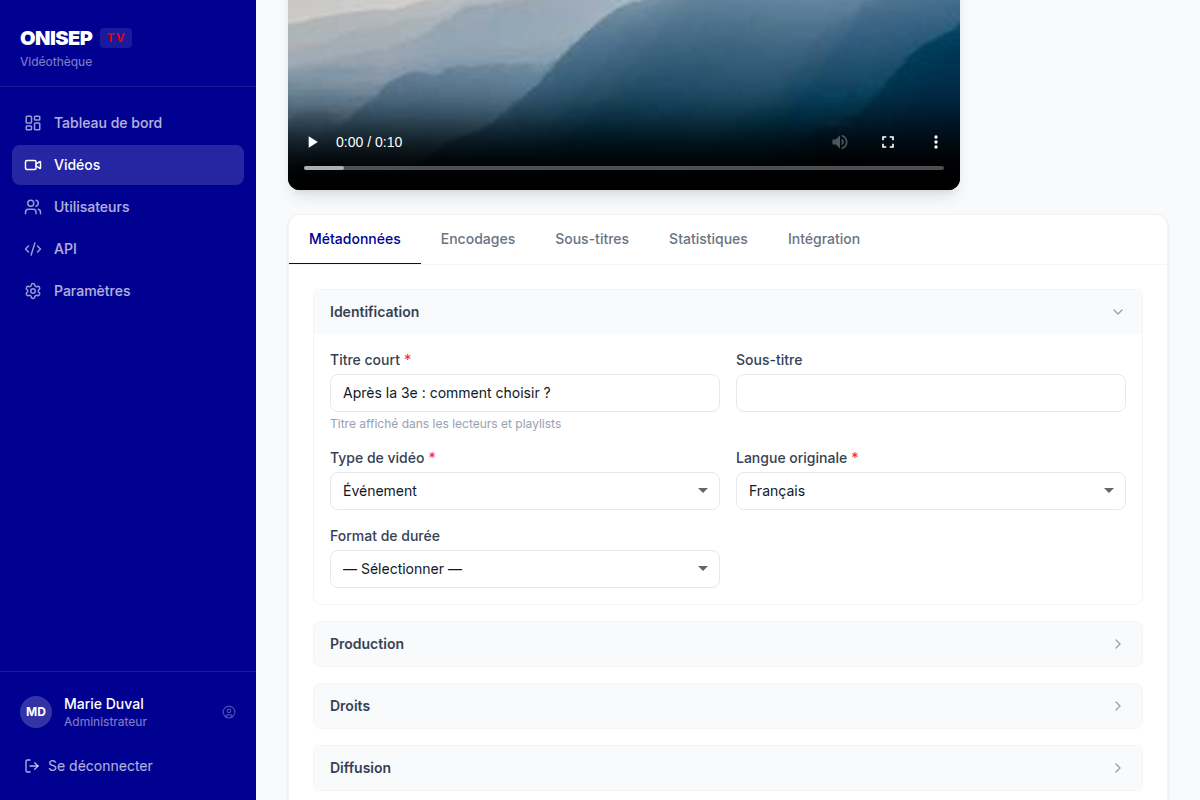Go to Tableau de bord

(x=128, y=123)
